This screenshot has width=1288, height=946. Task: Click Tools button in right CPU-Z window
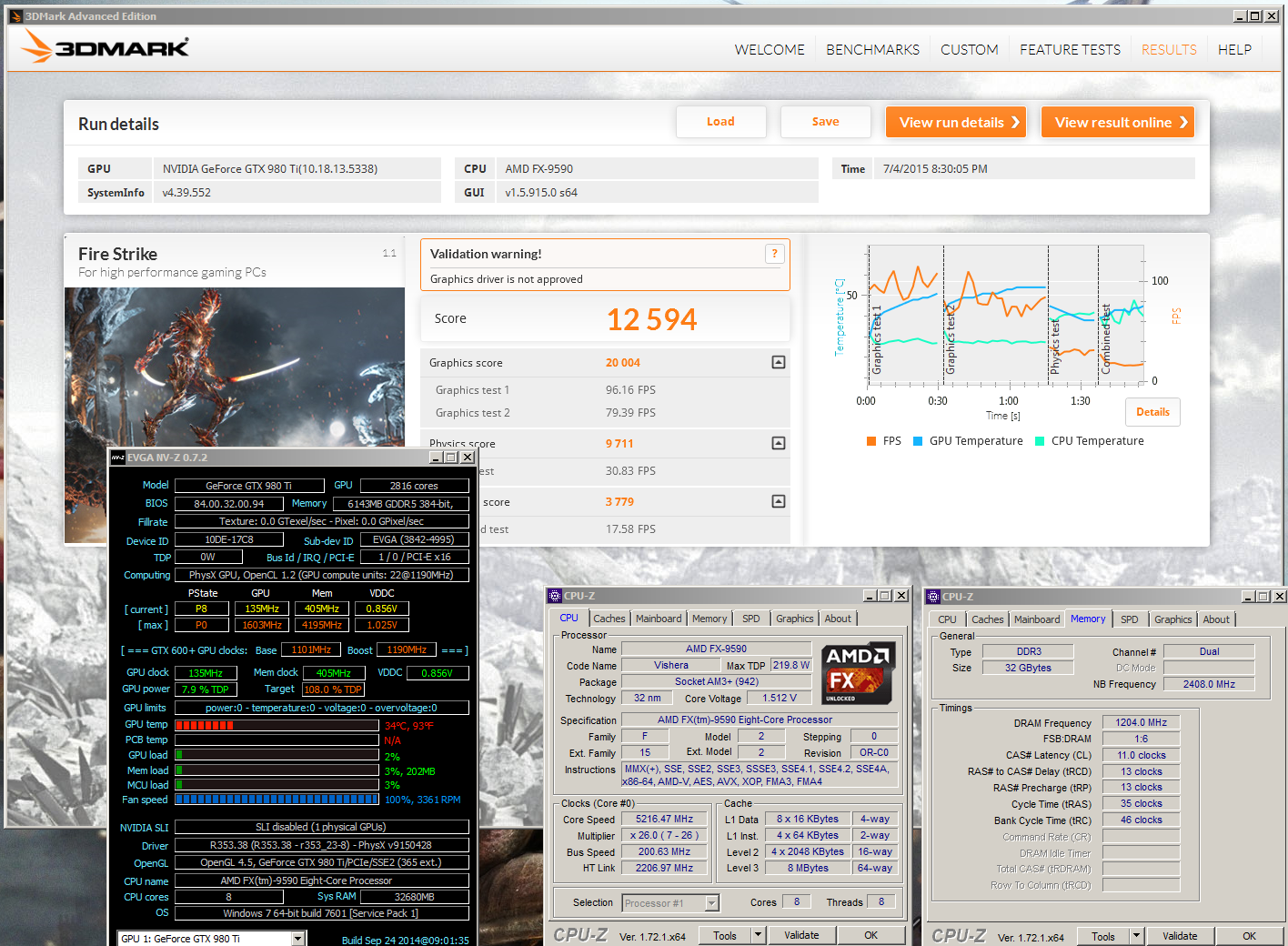1103,936
